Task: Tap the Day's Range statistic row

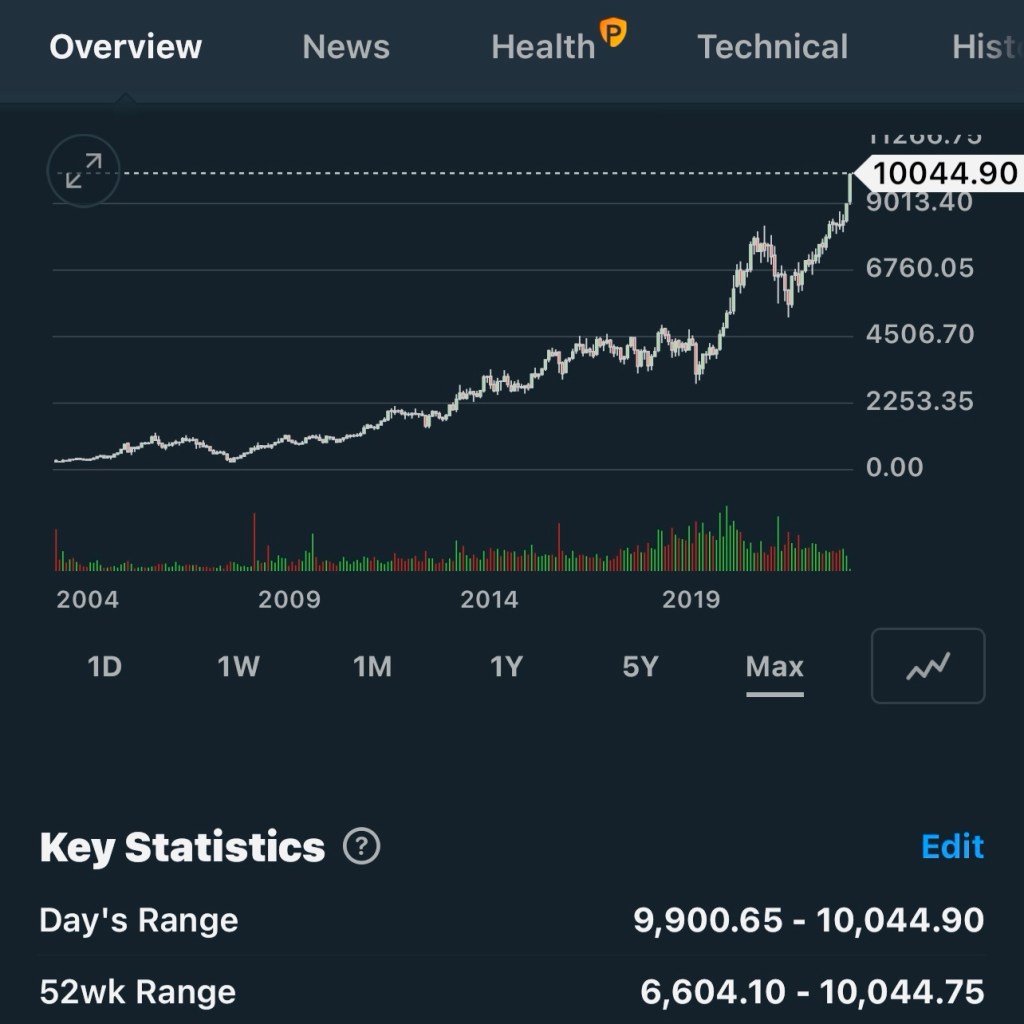Action: click(512, 920)
